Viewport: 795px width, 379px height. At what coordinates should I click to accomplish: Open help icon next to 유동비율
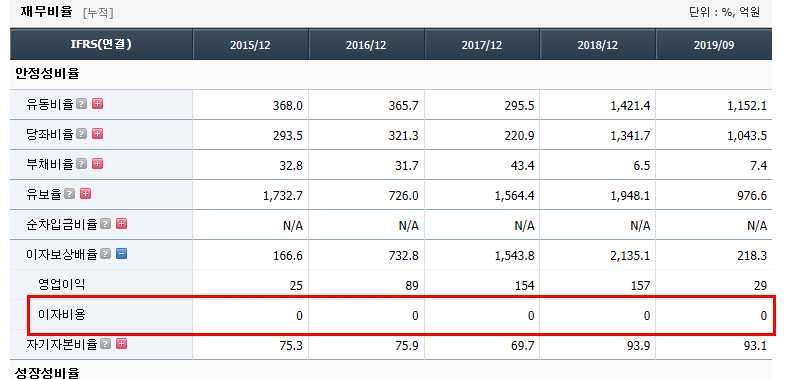pyautogui.click(x=82, y=104)
